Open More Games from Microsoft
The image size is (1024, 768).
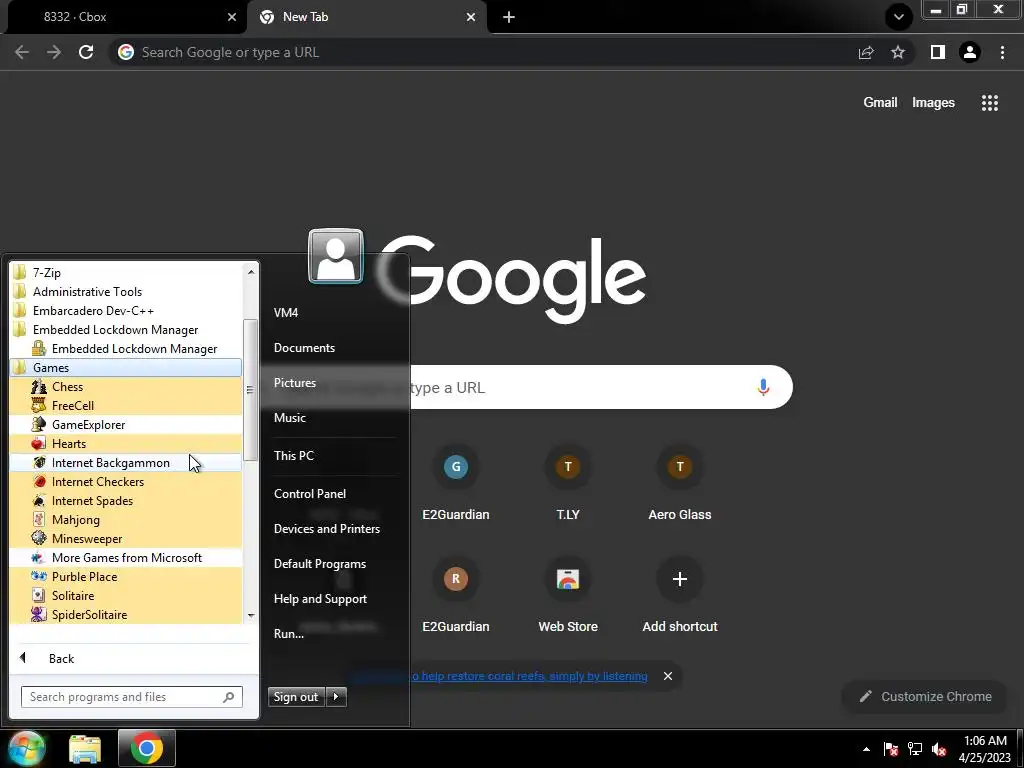click(126, 557)
